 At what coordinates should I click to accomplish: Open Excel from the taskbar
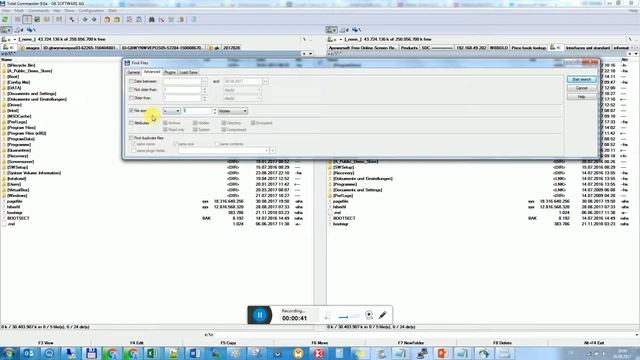click(x=153, y=353)
